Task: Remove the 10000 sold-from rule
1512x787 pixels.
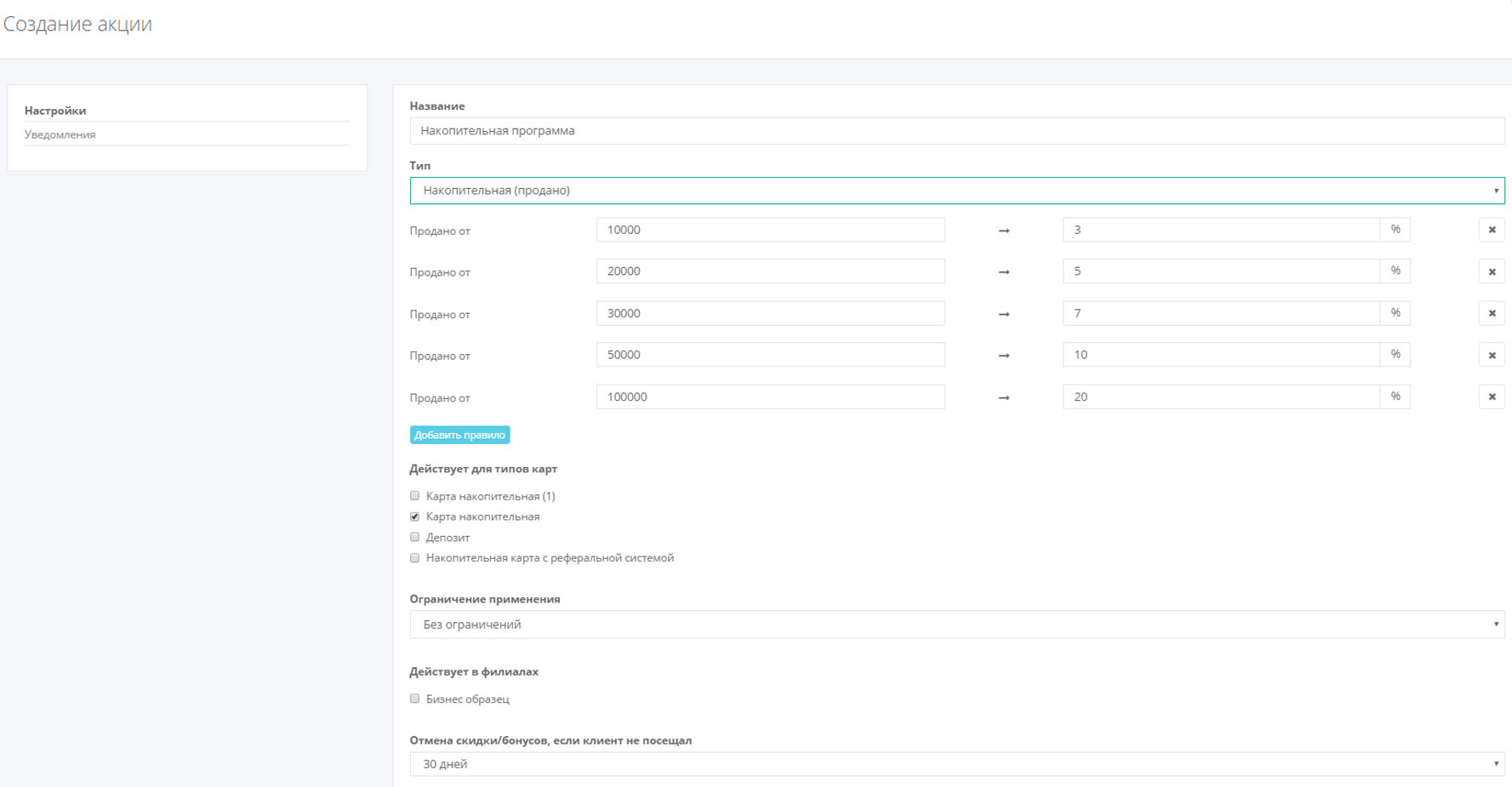Action: point(1492,230)
